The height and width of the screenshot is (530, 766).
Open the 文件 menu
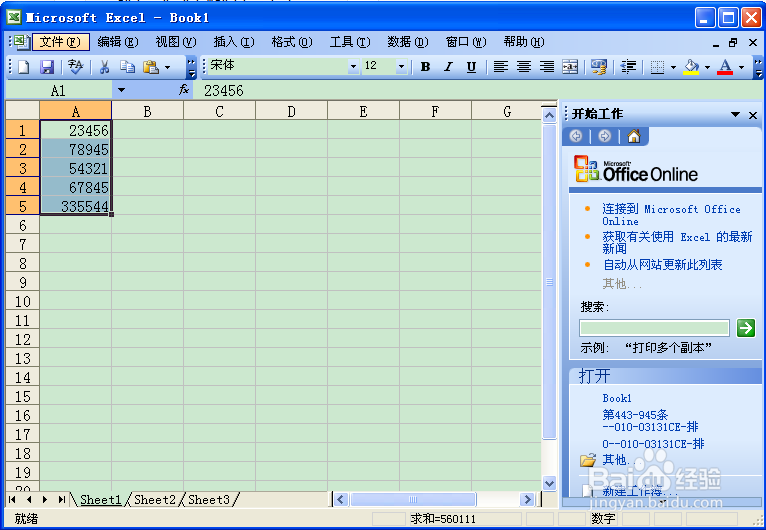[x=61, y=42]
